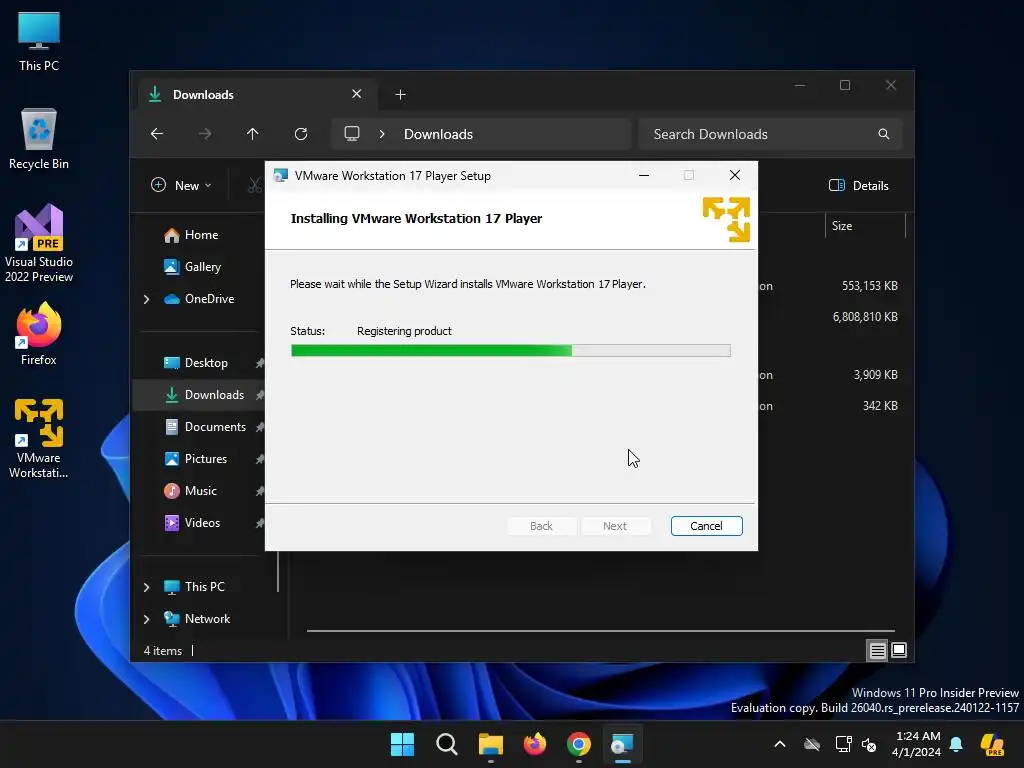The width and height of the screenshot is (1024, 768).
Task: Select OneDrive in the navigation pane
Action: [199, 298]
